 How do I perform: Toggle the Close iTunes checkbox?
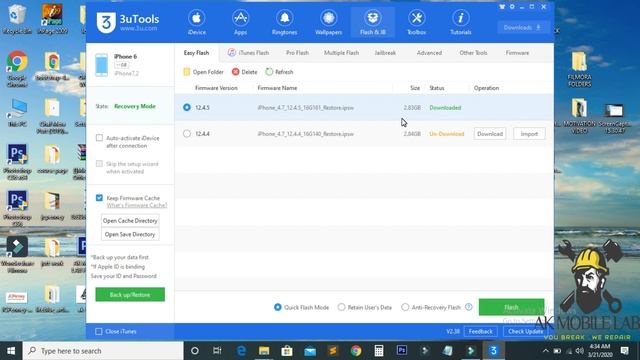pyautogui.click(x=99, y=331)
